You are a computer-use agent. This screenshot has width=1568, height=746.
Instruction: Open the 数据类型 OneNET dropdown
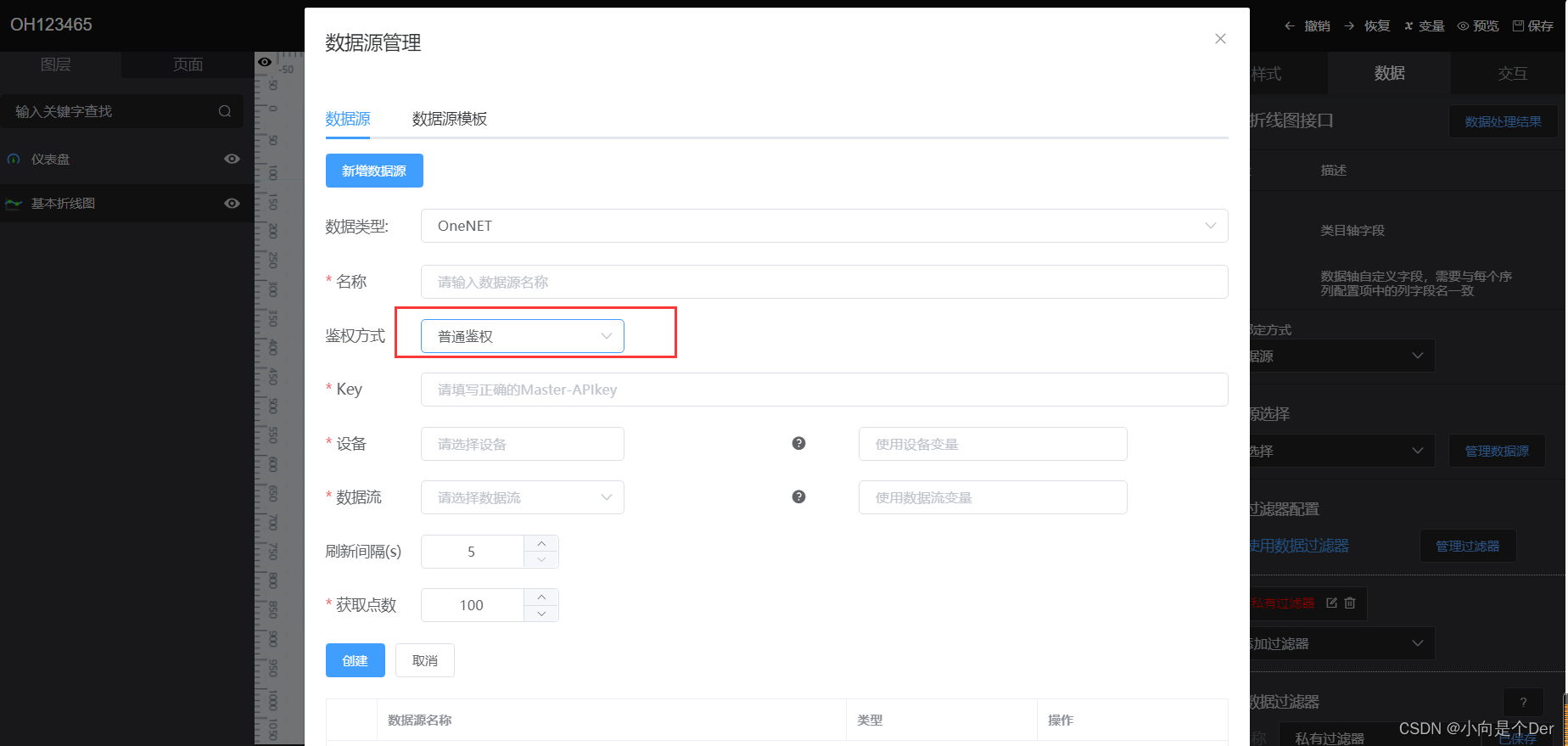pos(824,226)
